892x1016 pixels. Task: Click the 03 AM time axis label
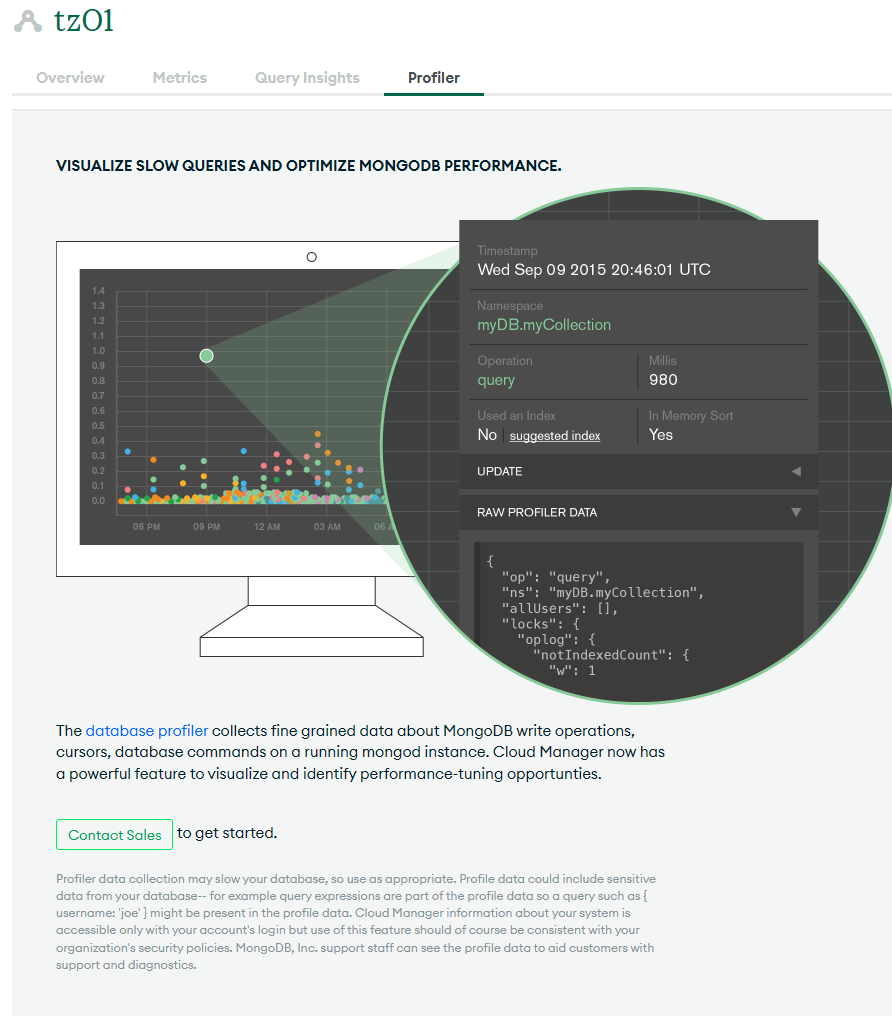(327, 526)
